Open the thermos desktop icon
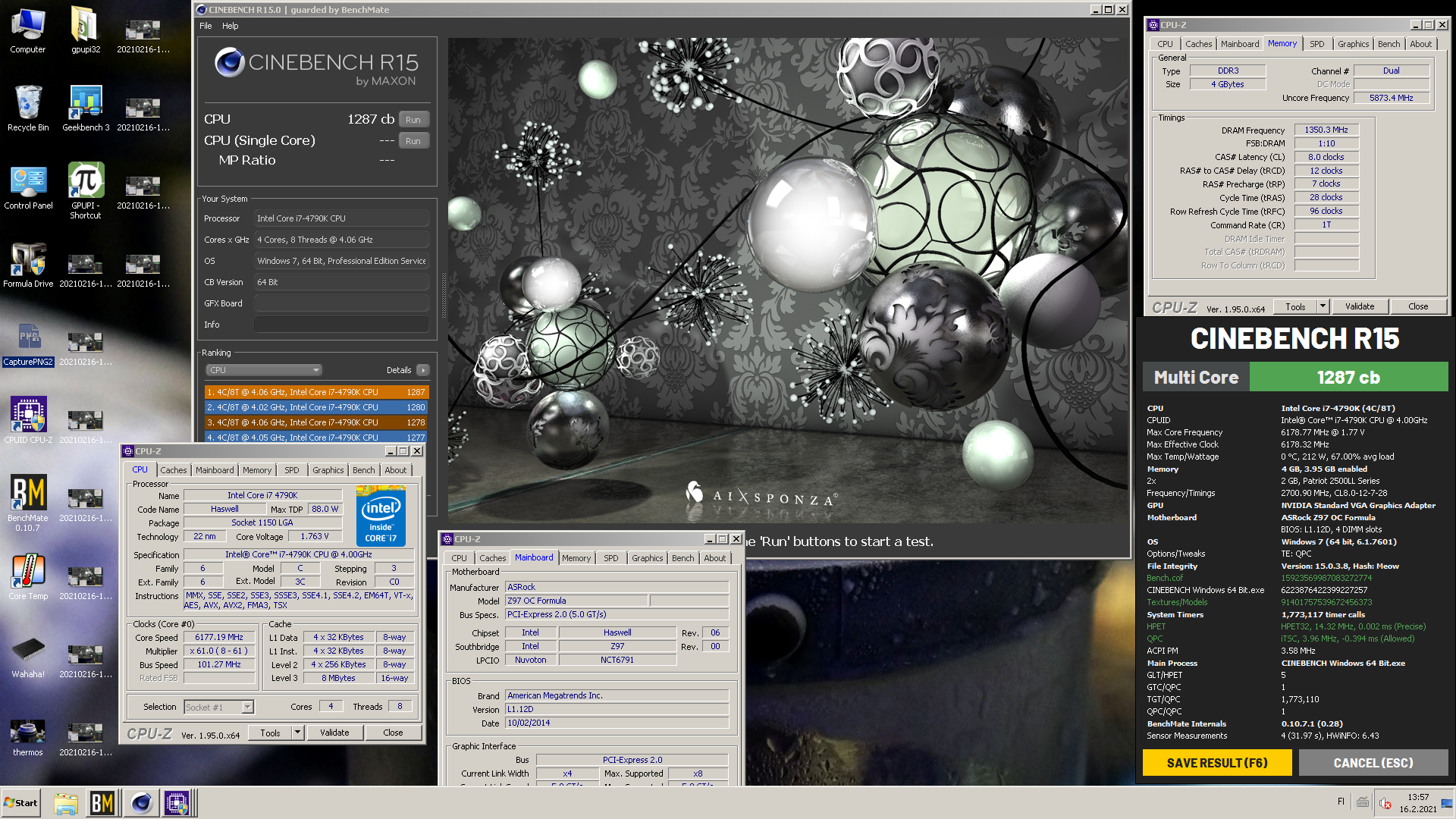The width and height of the screenshot is (1456, 819). (x=28, y=737)
